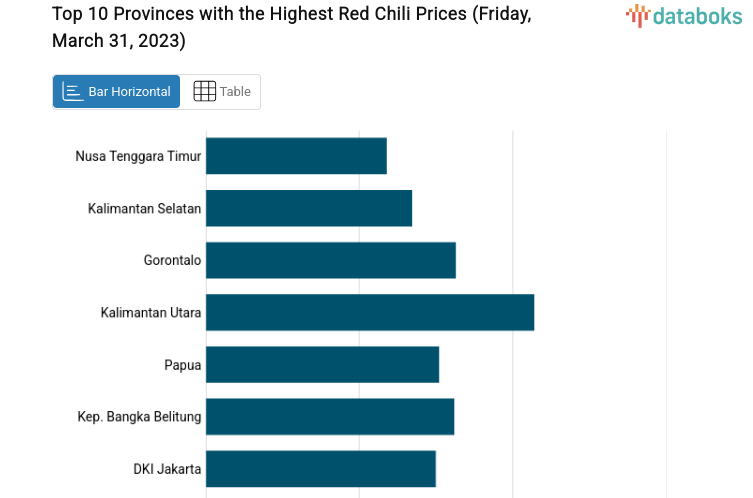The height and width of the screenshot is (498, 753).
Task: Select the Kep. Bangka Belitung bar
Action: [x=330, y=416]
